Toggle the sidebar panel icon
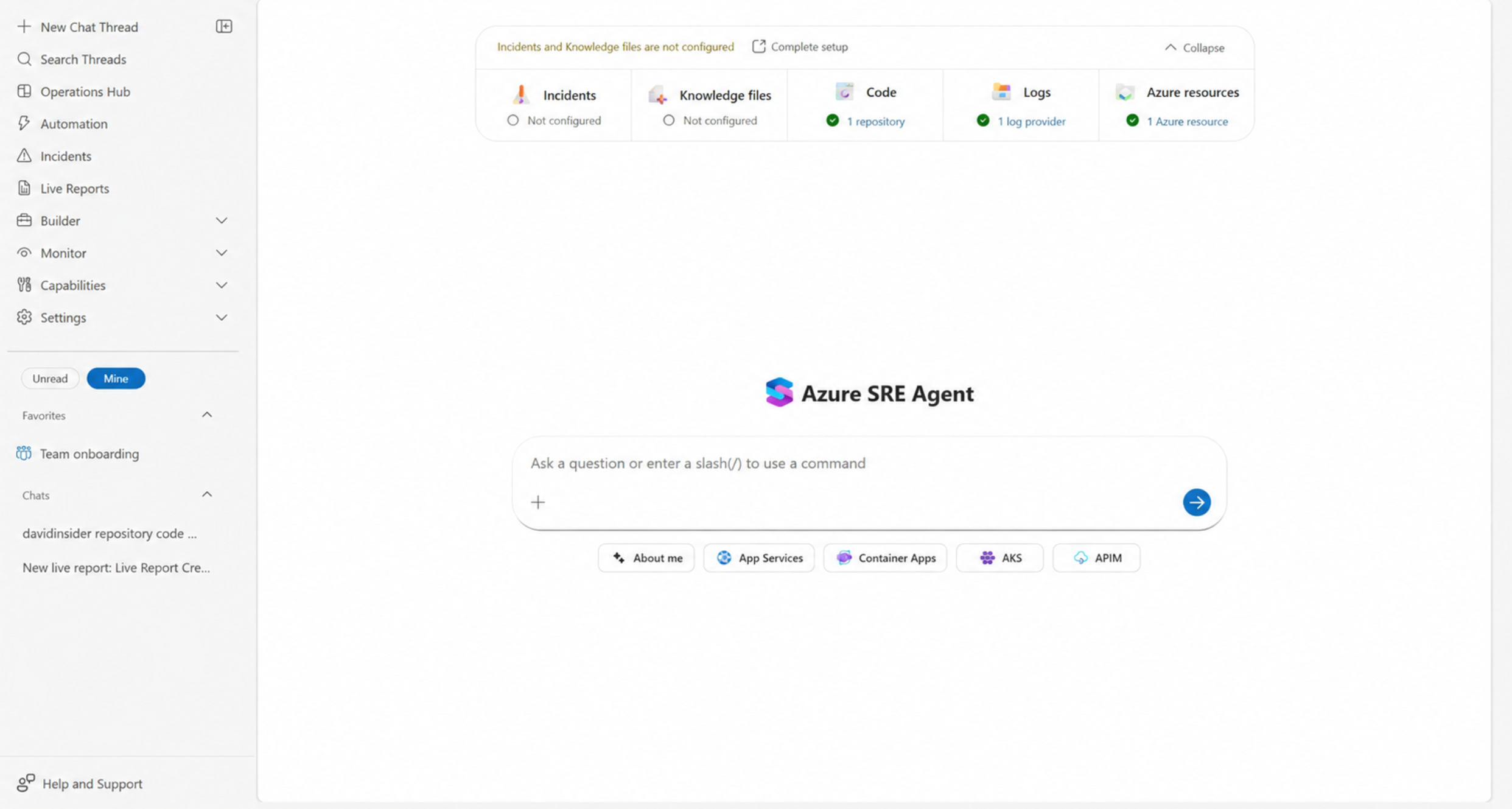 [224, 26]
